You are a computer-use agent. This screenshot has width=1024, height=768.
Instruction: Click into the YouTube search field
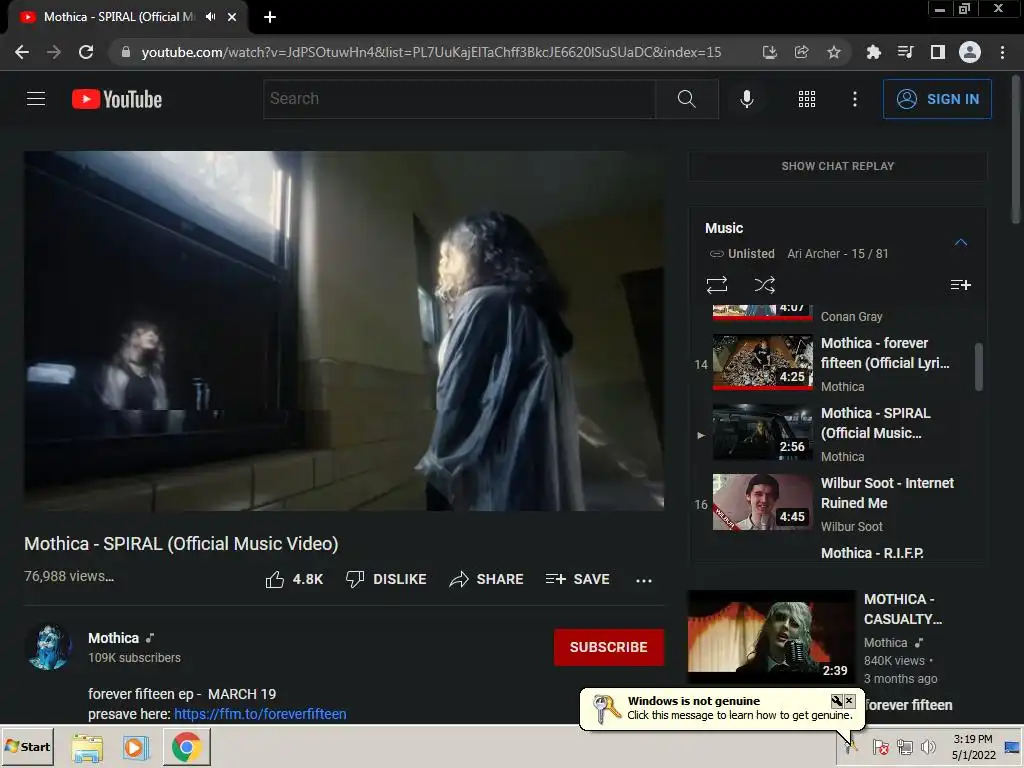pos(459,99)
